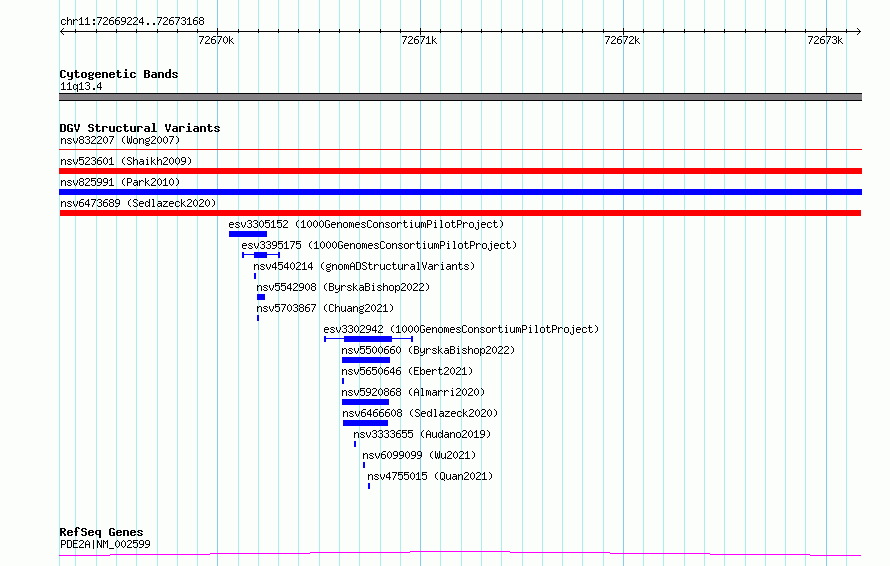
Task: Click the 72672k ruler tick label
Action: 622,40
